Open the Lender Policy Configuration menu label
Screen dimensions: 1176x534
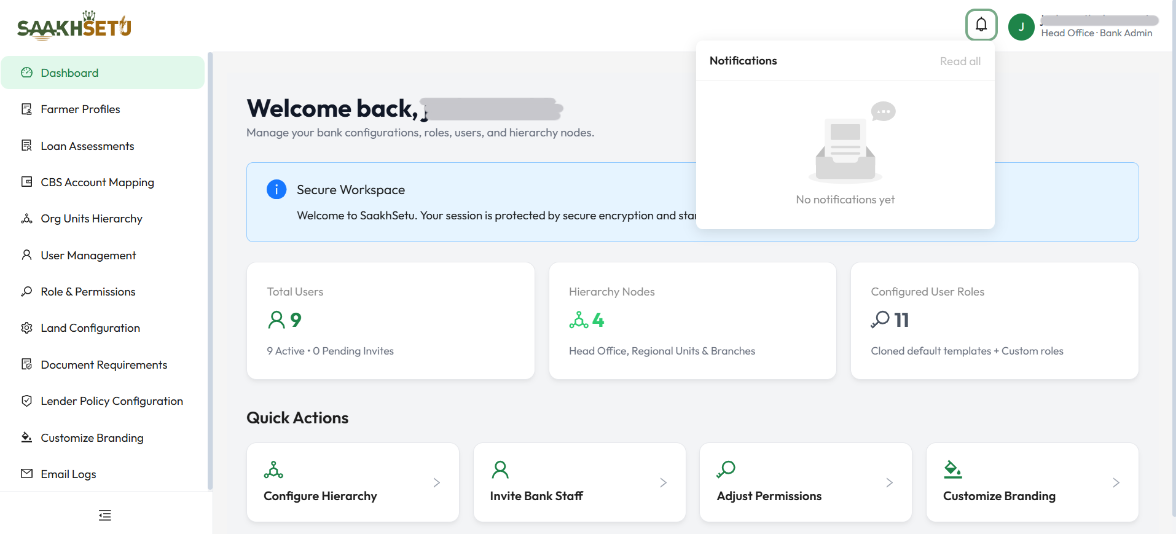pyautogui.click(x=112, y=401)
